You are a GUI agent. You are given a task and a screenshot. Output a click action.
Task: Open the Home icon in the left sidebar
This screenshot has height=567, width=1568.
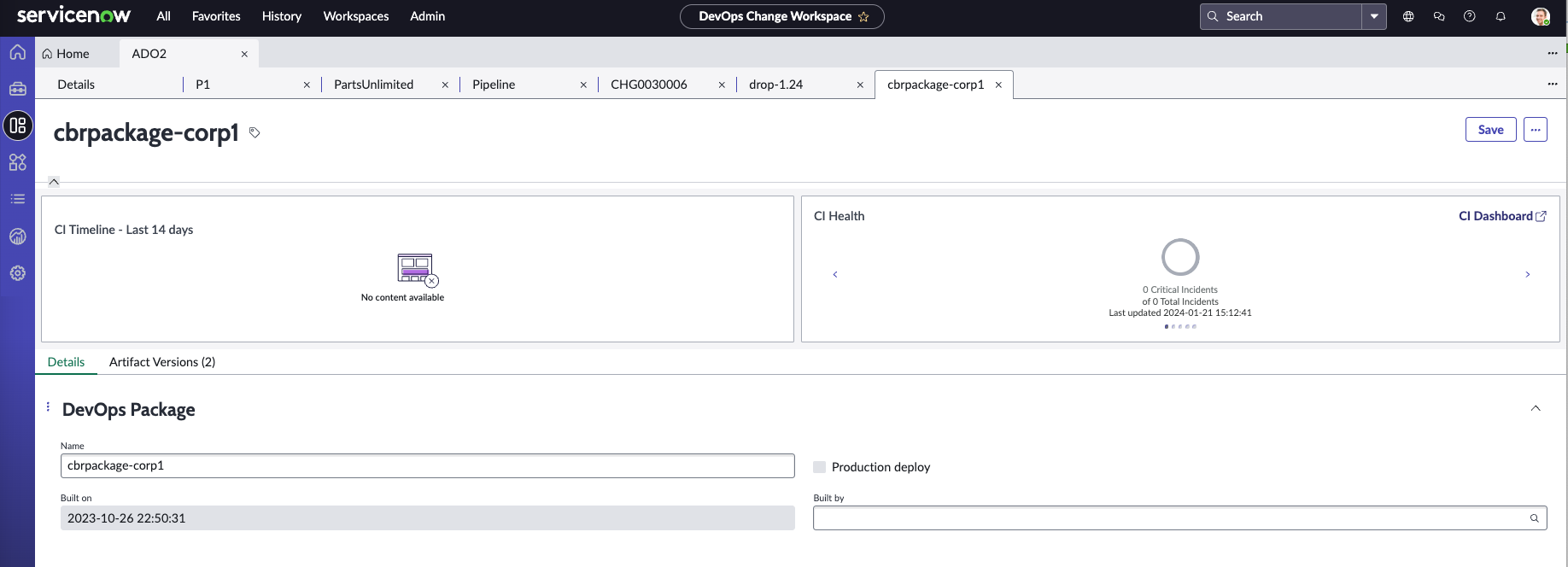tap(17, 52)
